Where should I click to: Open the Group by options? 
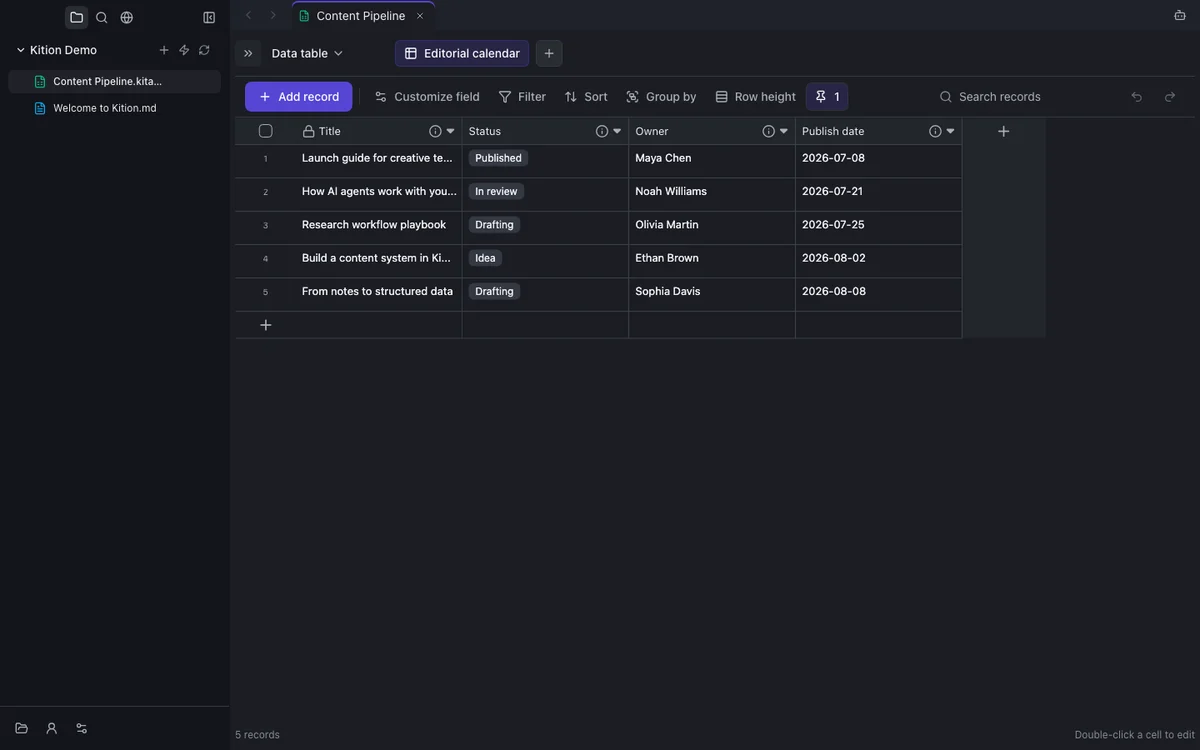(x=661, y=97)
